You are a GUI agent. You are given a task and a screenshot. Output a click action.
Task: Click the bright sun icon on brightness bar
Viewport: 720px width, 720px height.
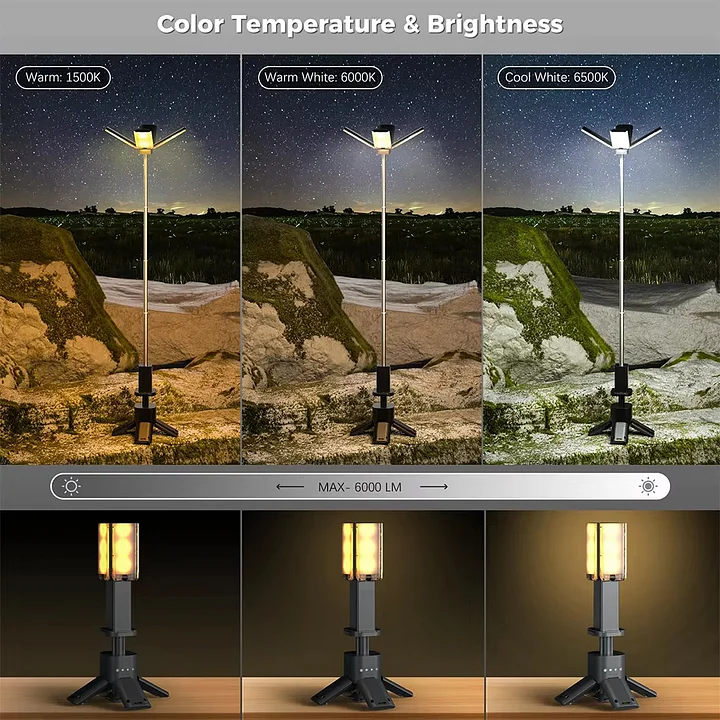click(648, 487)
